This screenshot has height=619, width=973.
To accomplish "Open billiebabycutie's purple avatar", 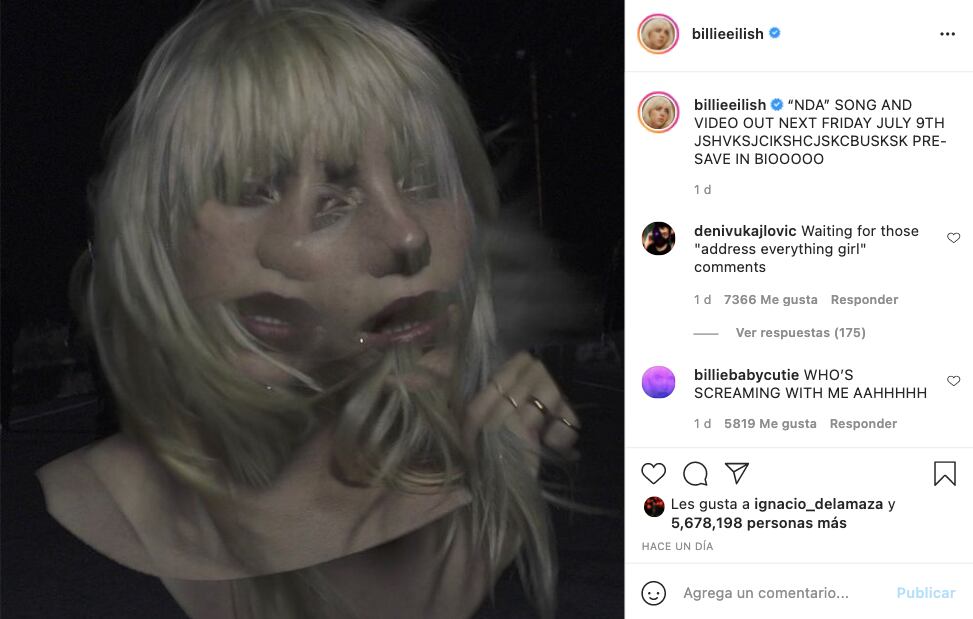I will tap(658, 382).
